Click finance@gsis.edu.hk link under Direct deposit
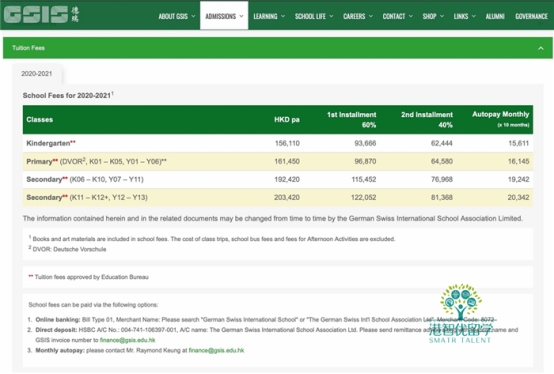 pos(127,340)
